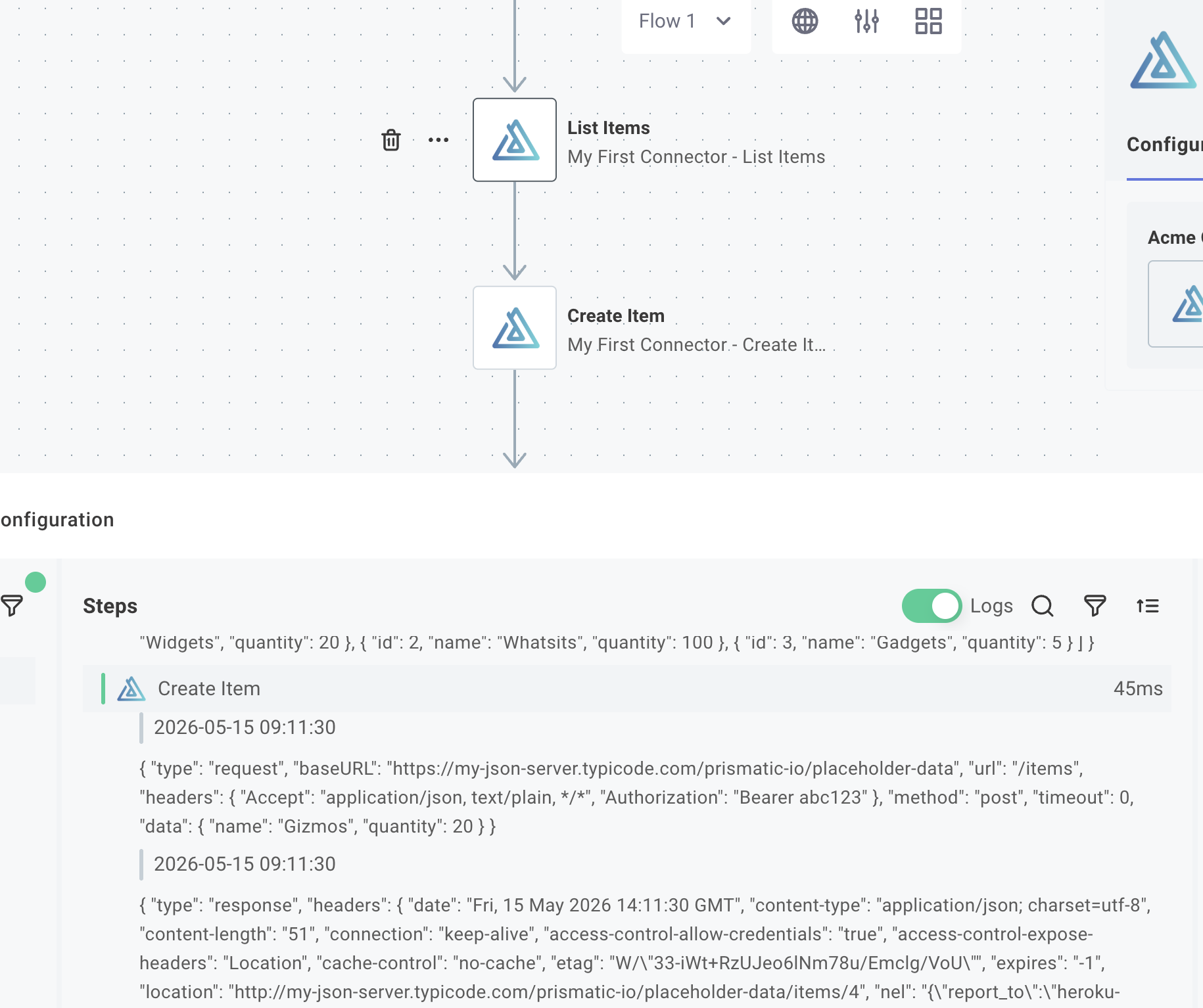Screen dimensions: 1203x1008
Task: Click the Logs label
Action: click(x=991, y=606)
